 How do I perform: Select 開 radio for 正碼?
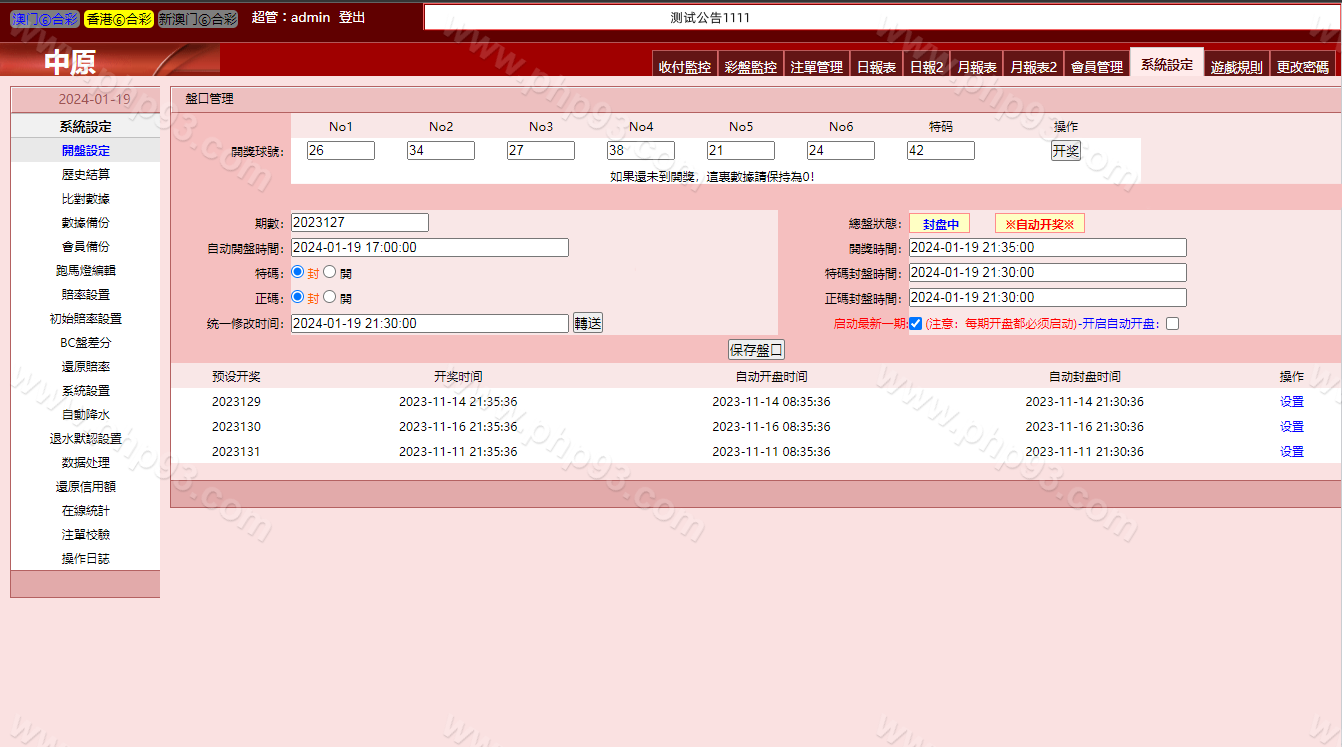pos(330,297)
